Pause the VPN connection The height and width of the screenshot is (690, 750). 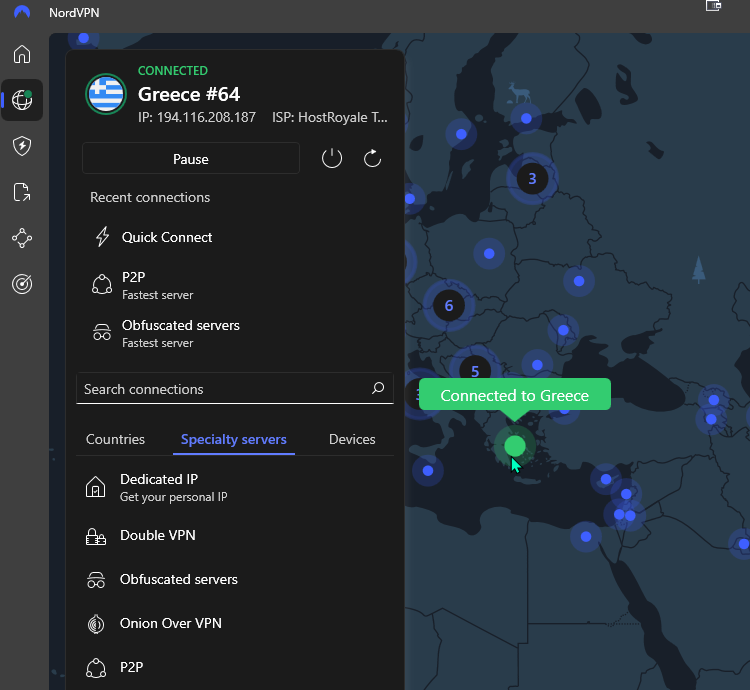pos(191,159)
